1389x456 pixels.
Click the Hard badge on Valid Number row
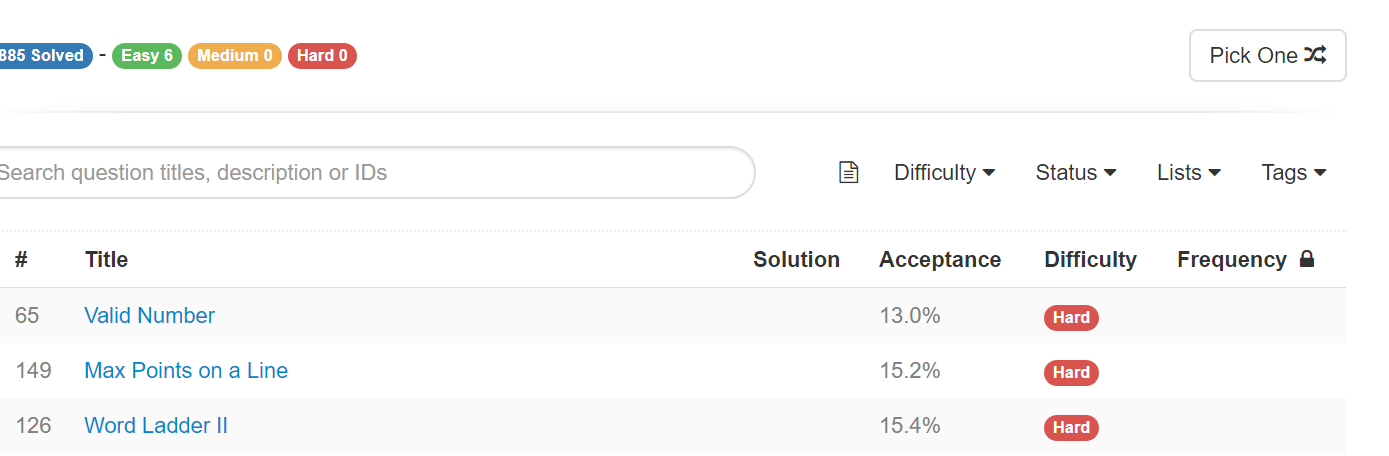[1071, 318]
